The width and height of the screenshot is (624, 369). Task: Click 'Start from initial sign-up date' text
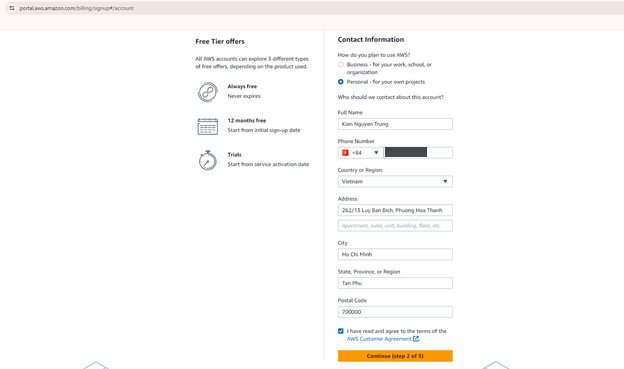pos(264,130)
